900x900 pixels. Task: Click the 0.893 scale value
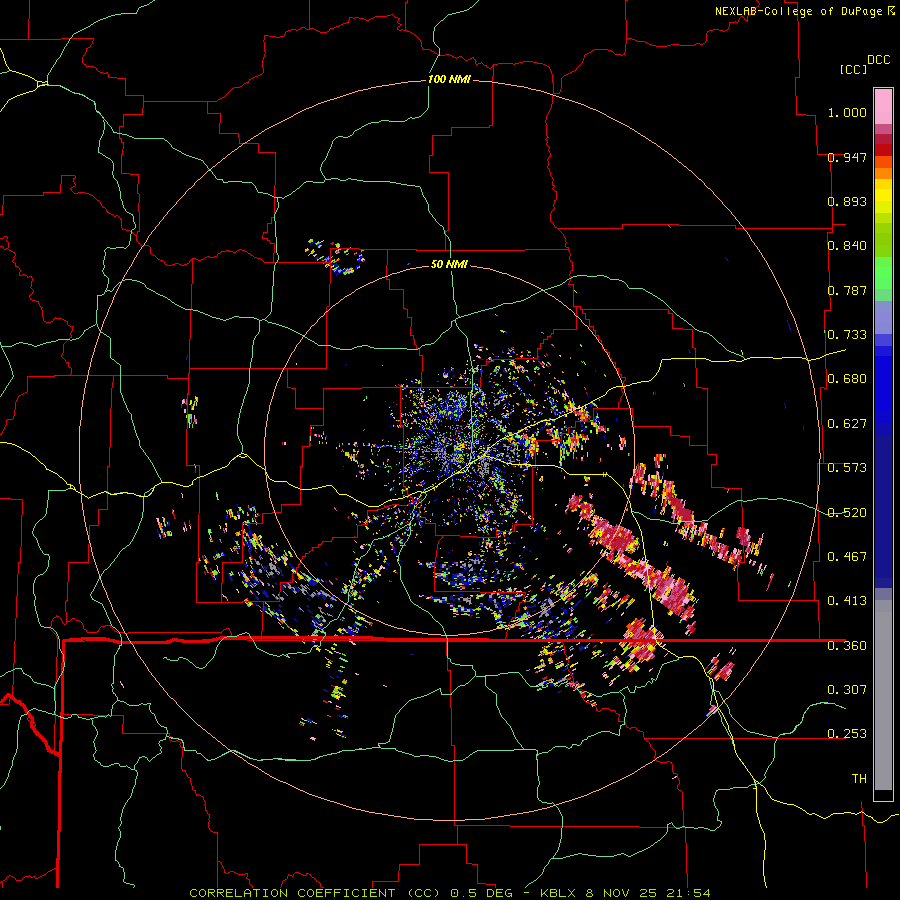[x=847, y=201]
